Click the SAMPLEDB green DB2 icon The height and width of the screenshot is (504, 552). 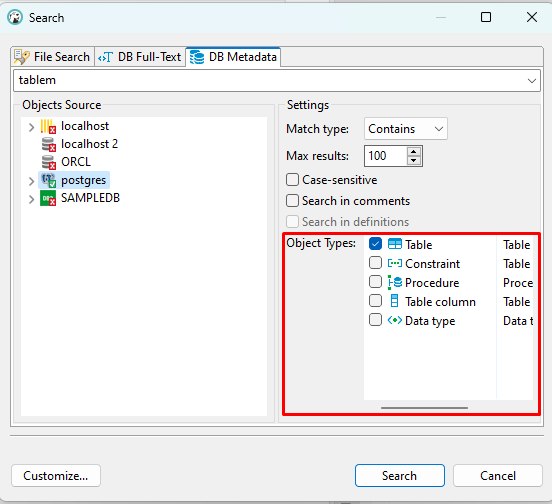click(48, 198)
